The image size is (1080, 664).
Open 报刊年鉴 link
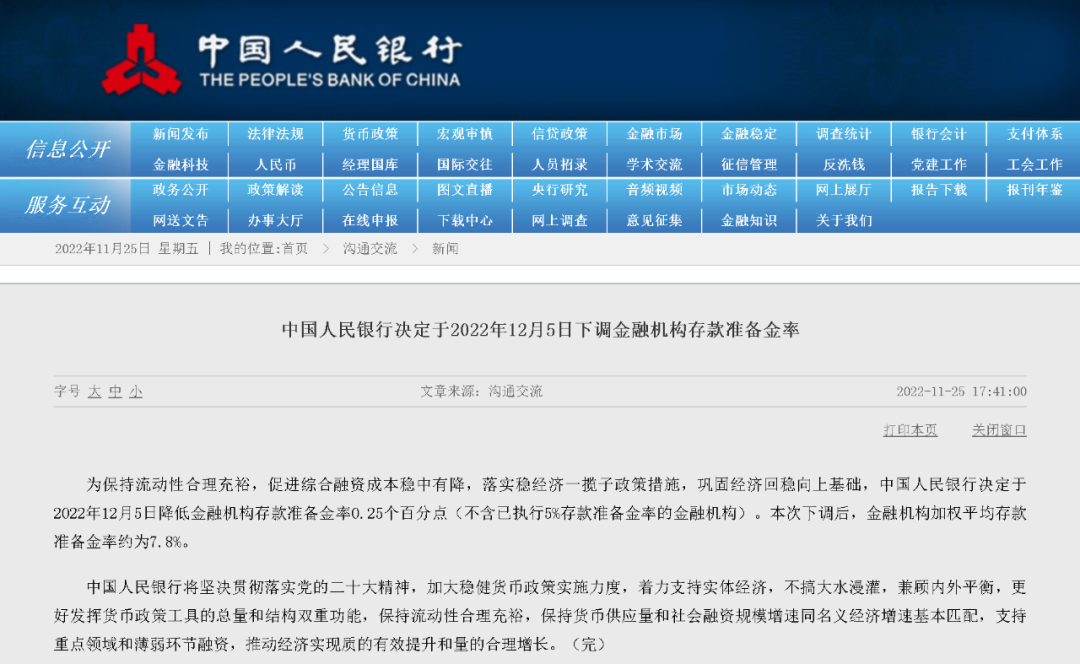[x=1035, y=189]
